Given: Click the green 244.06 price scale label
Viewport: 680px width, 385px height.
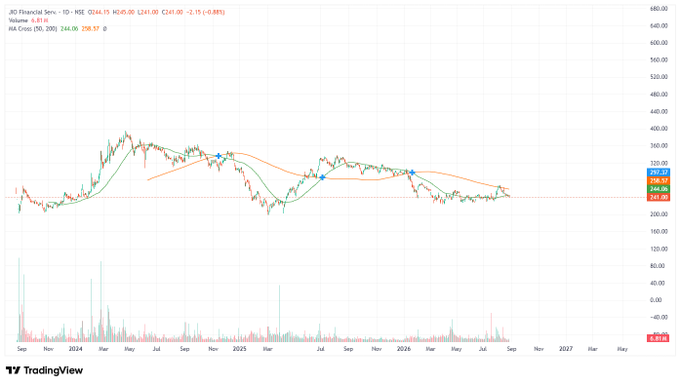Looking at the screenshot, I should 658,189.
